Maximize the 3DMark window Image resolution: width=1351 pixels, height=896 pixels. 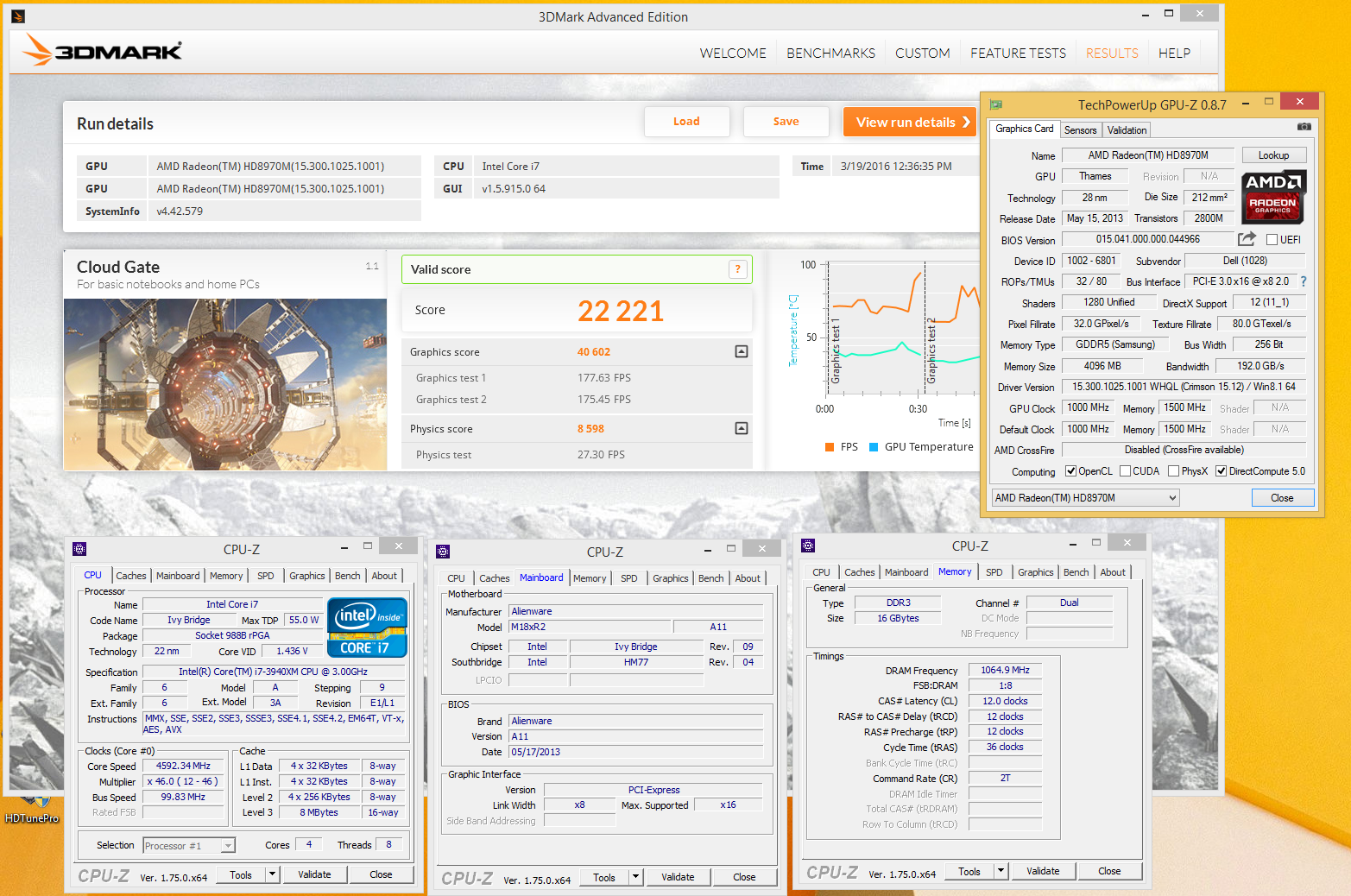pos(1169,13)
